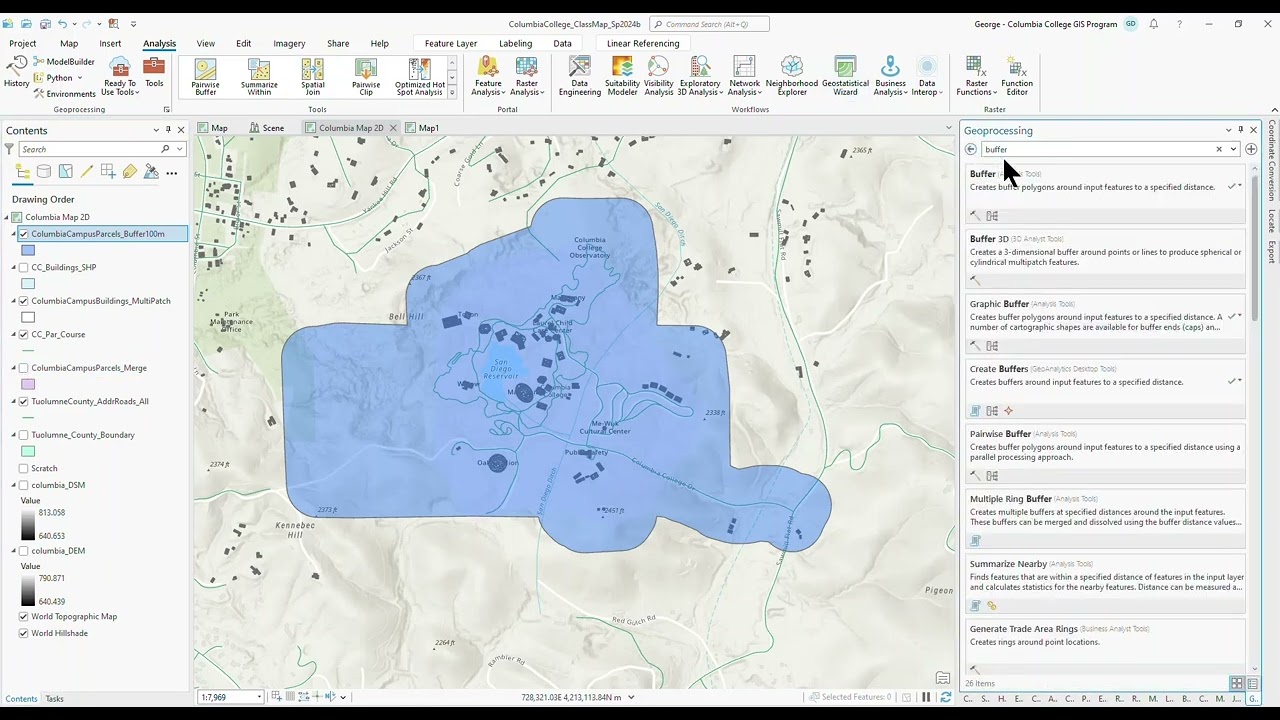The height and width of the screenshot is (720, 1280).
Task: Open the Tools toolbox button
Action: click(154, 72)
